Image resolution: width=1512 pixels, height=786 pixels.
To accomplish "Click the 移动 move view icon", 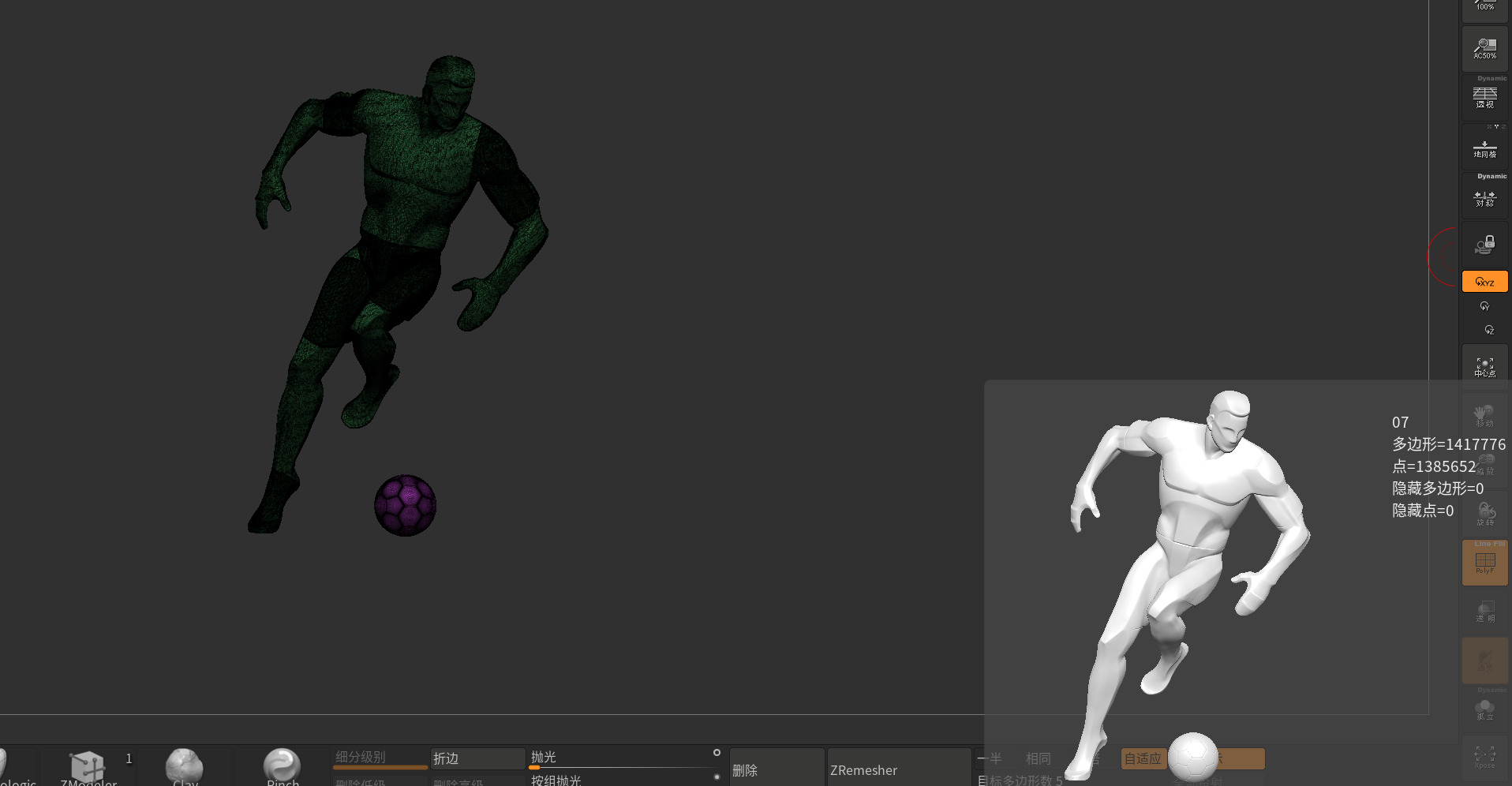I will pyautogui.click(x=1485, y=416).
